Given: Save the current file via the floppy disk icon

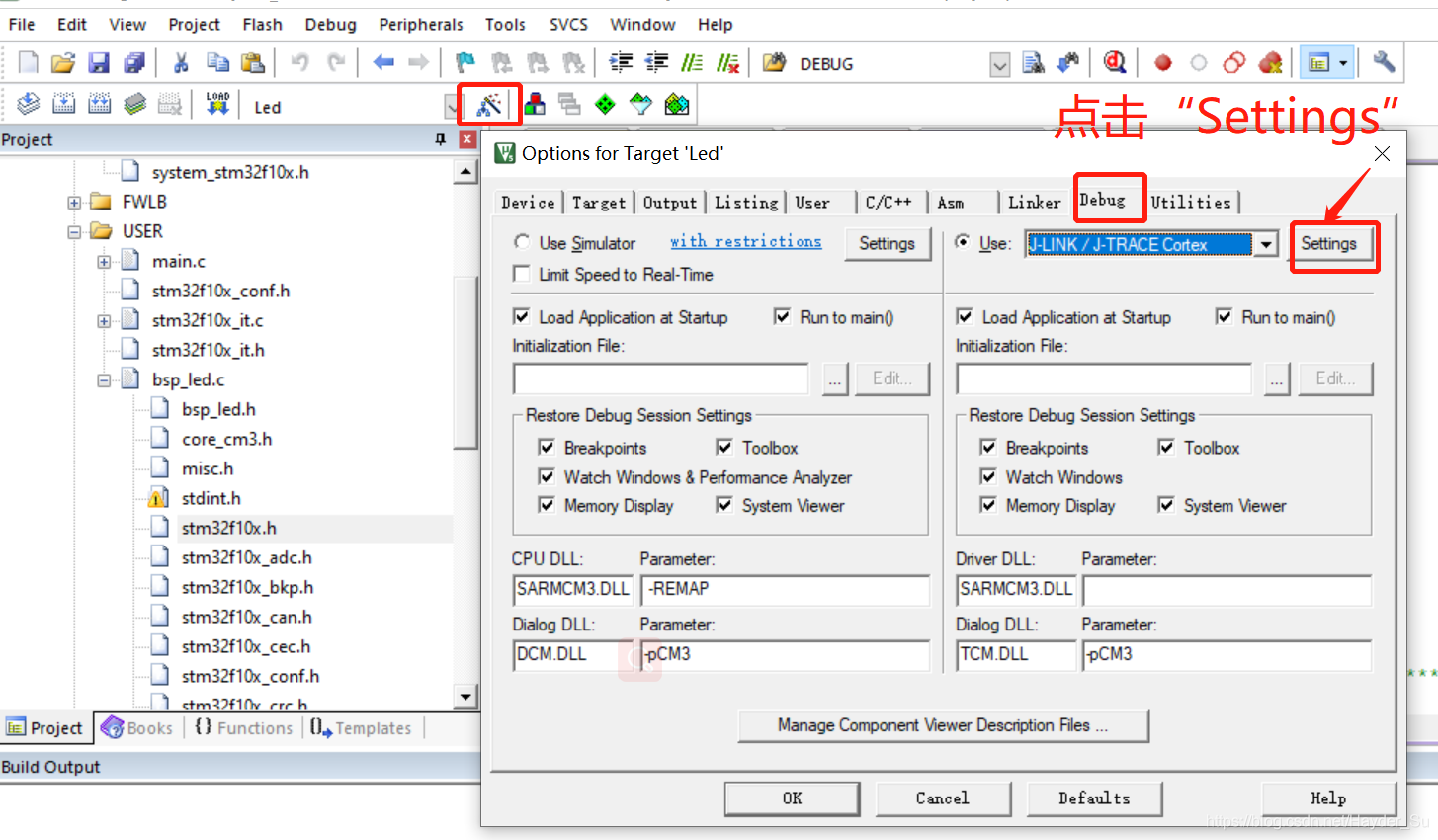Looking at the screenshot, I should (99, 63).
